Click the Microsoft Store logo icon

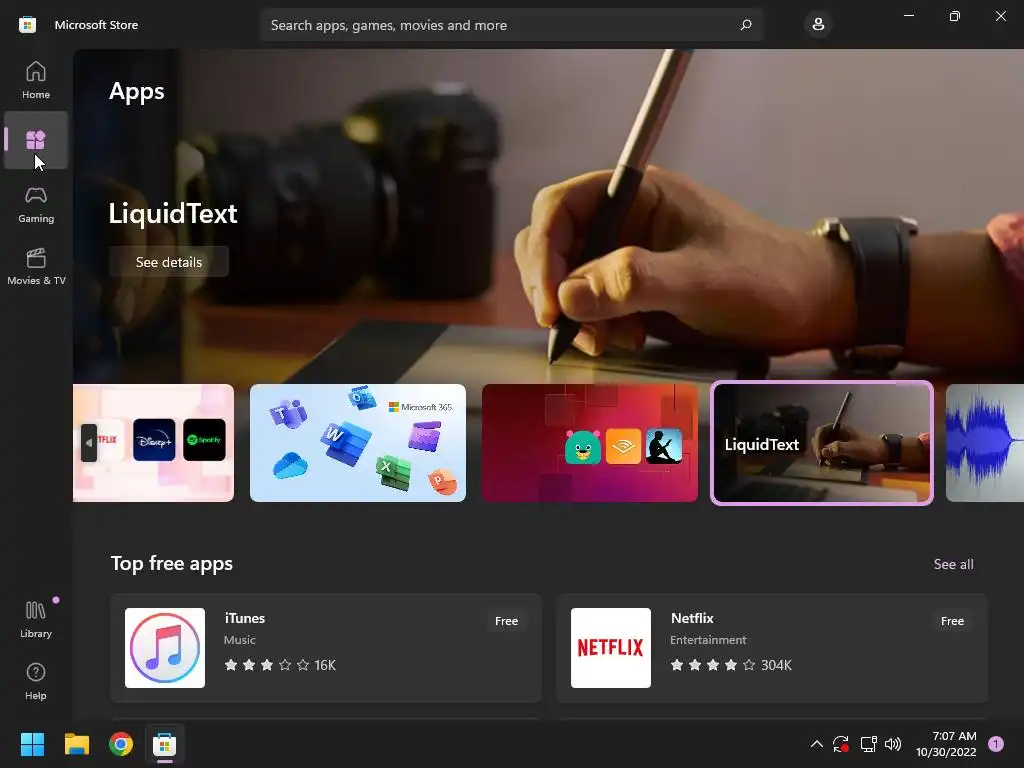click(27, 25)
